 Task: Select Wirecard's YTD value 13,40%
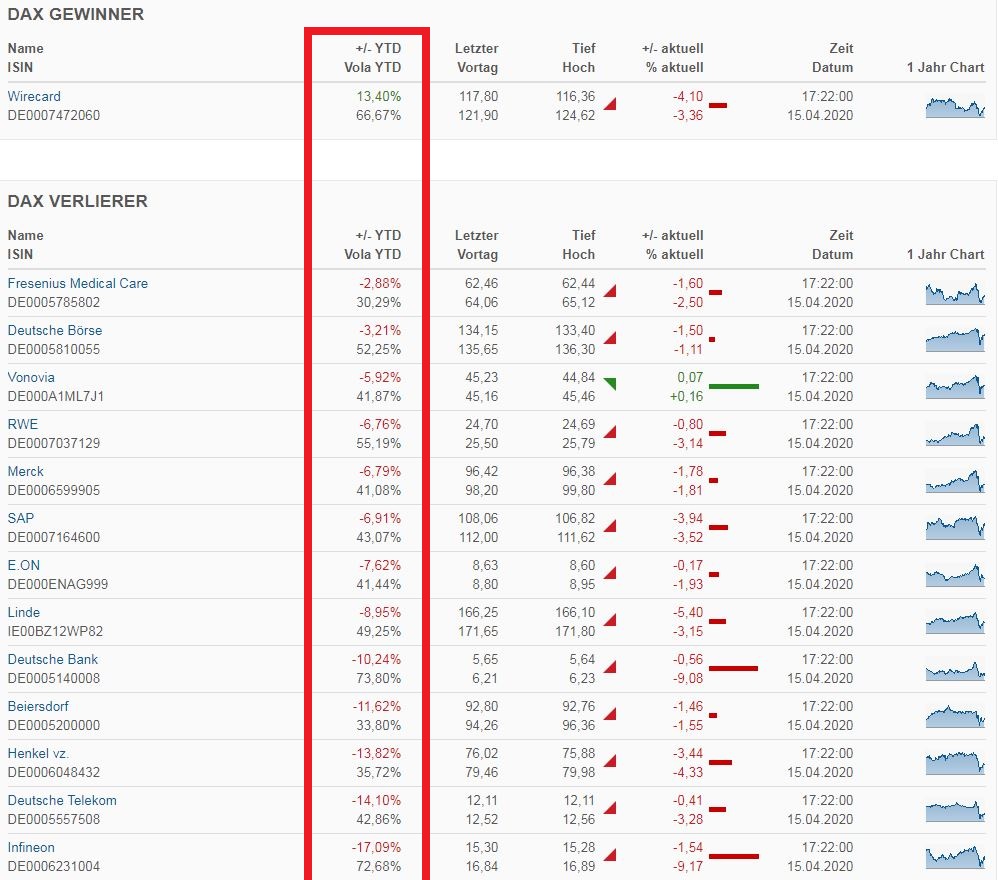[379, 97]
